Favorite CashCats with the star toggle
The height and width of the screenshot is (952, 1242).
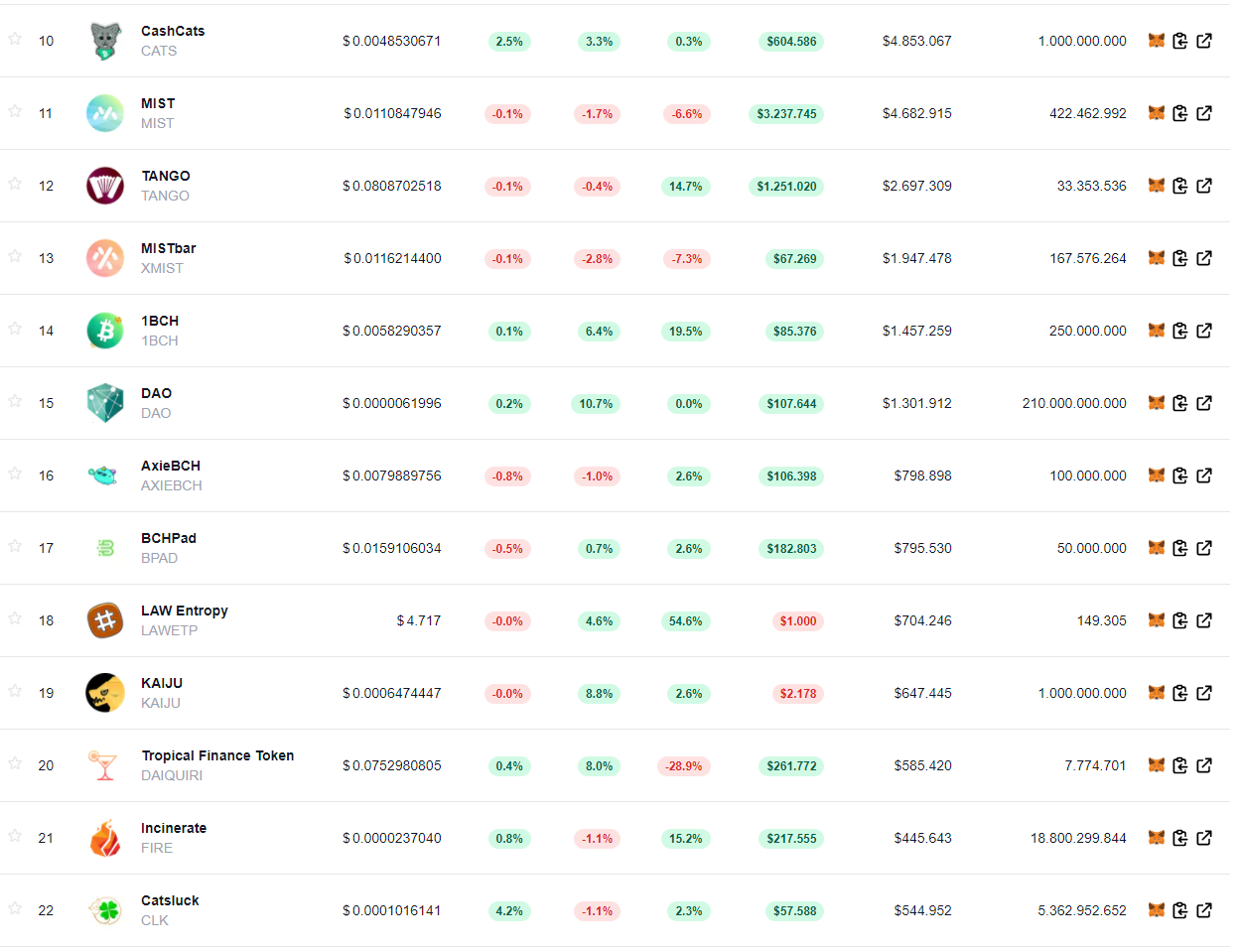pos(15,39)
